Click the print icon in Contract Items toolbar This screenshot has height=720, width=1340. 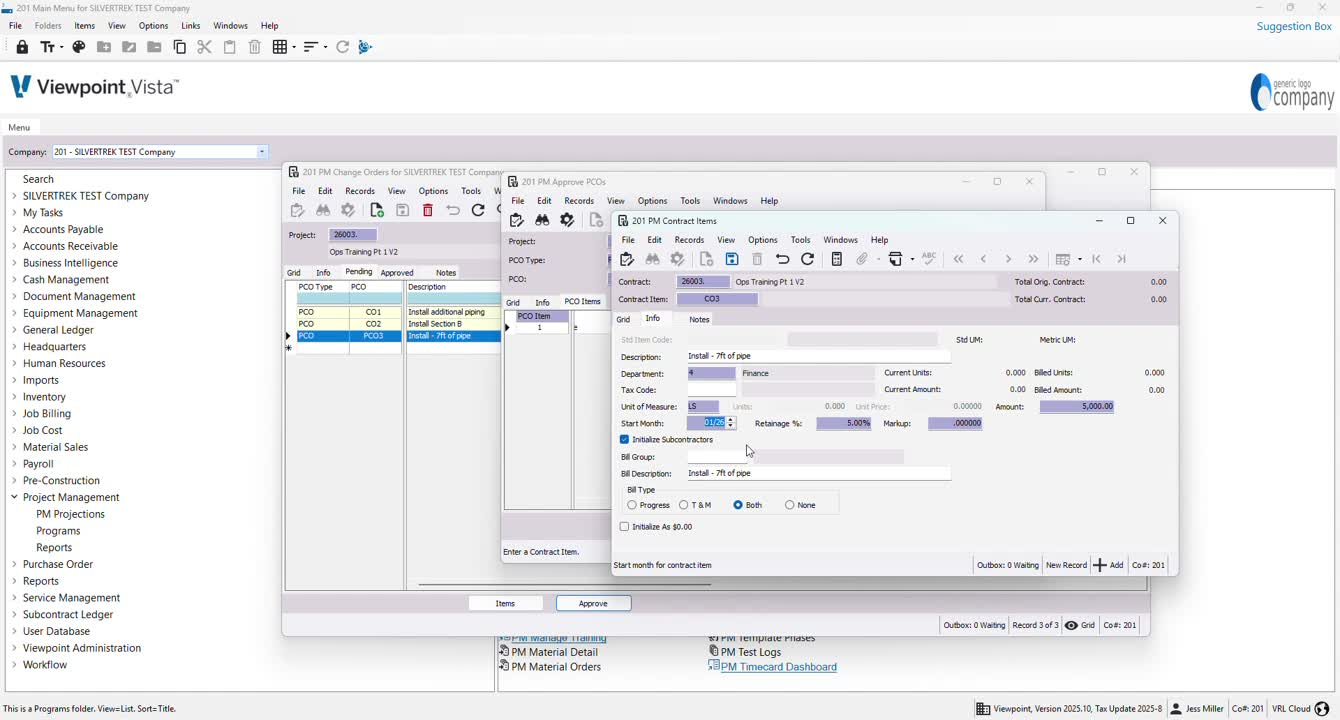coord(896,259)
